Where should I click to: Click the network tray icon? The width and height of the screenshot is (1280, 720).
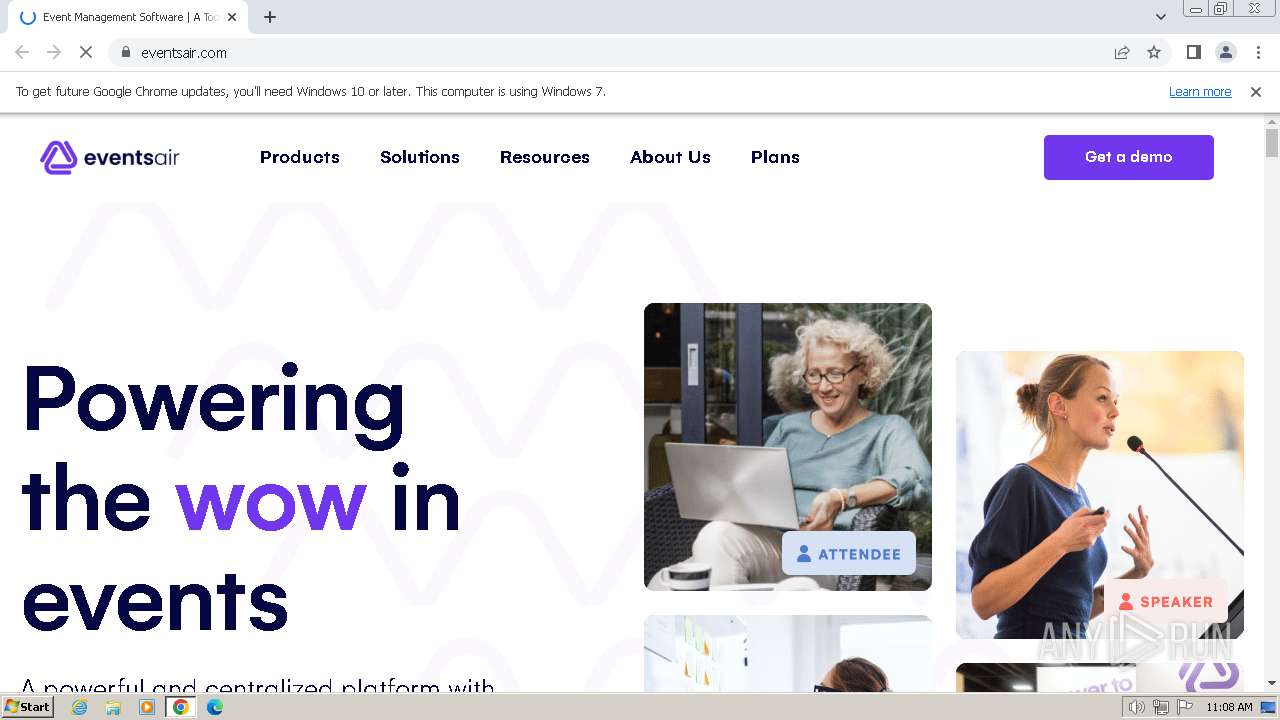point(1160,707)
